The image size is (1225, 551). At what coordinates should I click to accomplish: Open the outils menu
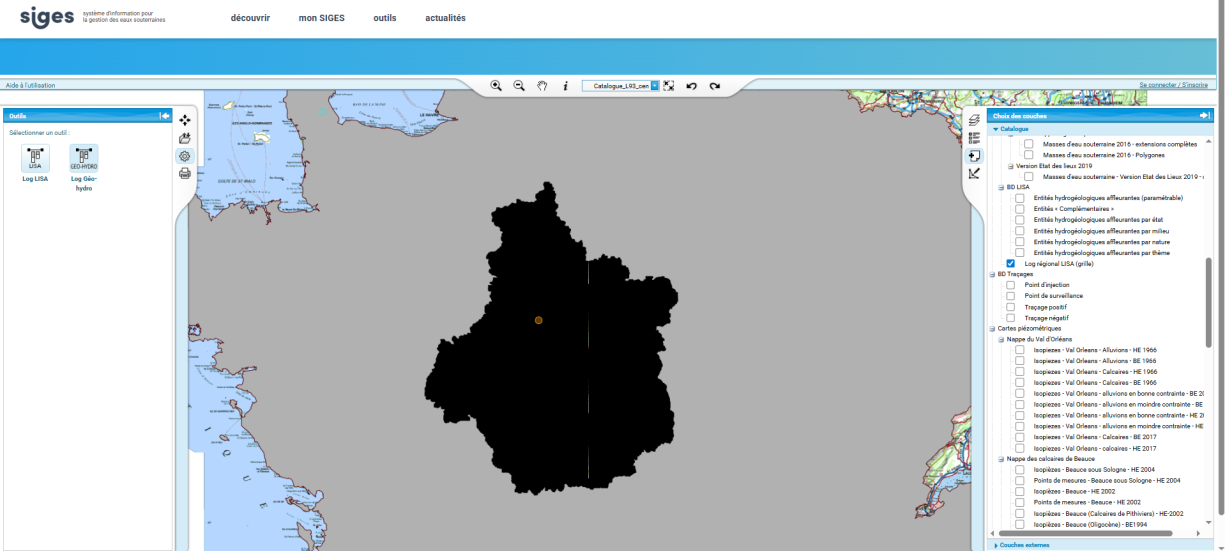point(385,18)
